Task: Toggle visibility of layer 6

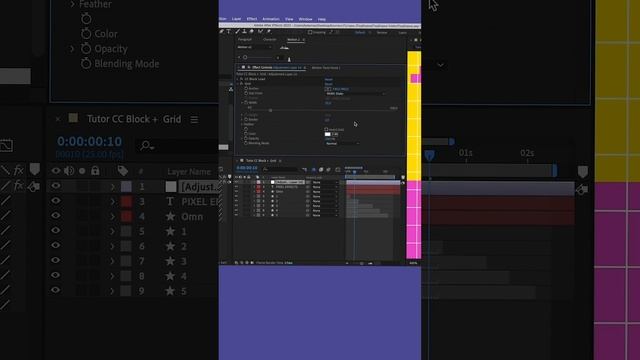Action: coord(56,245)
